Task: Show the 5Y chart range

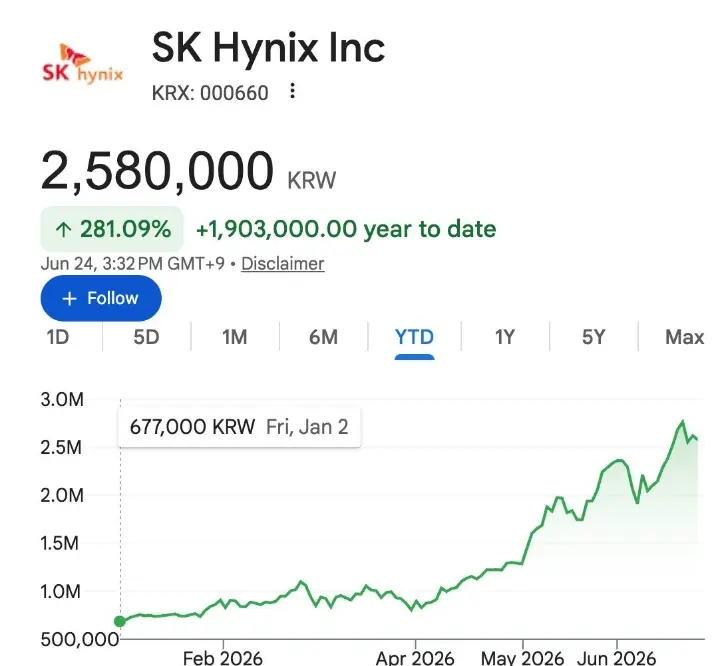Action: pos(594,337)
